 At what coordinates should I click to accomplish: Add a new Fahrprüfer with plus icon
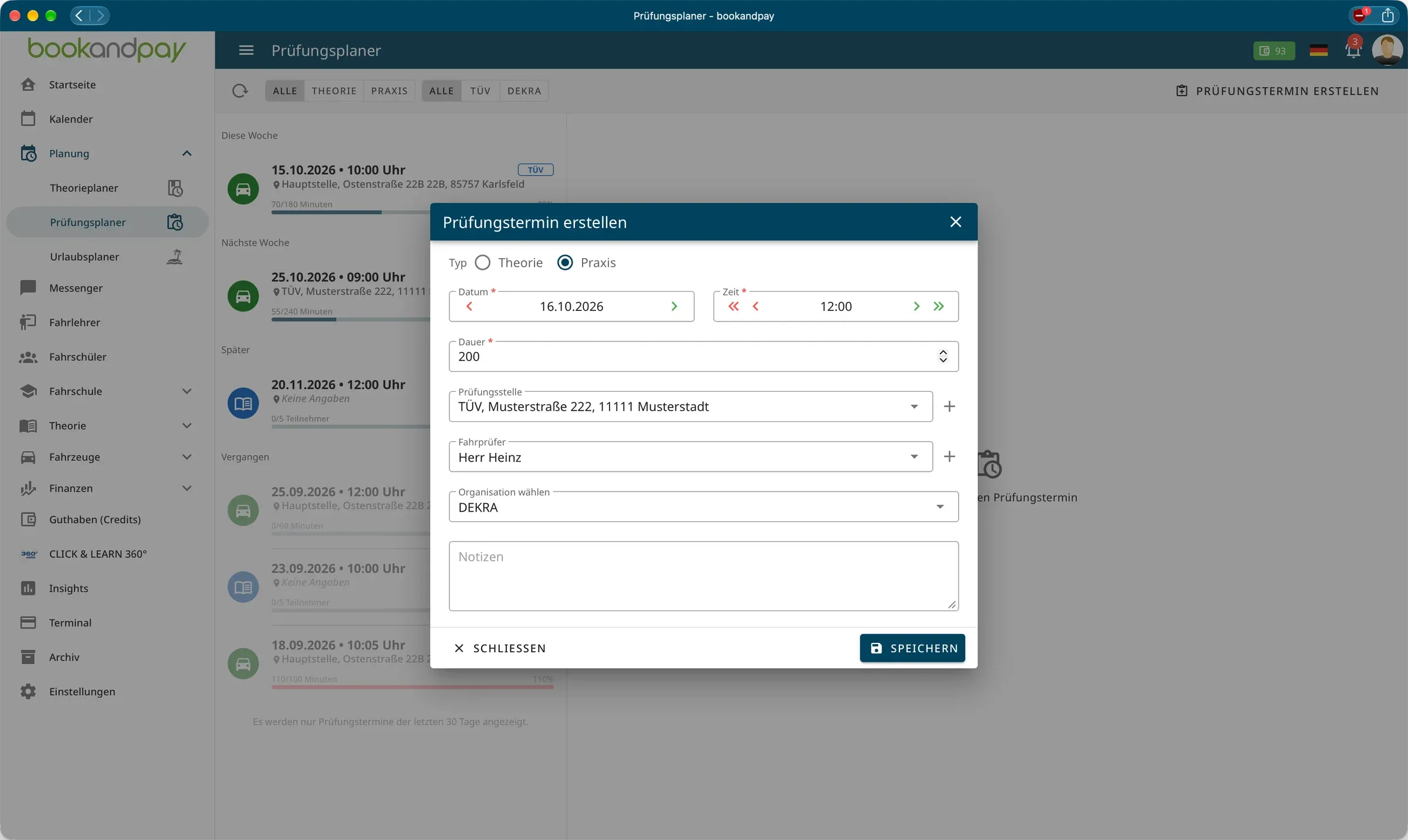[949, 456]
